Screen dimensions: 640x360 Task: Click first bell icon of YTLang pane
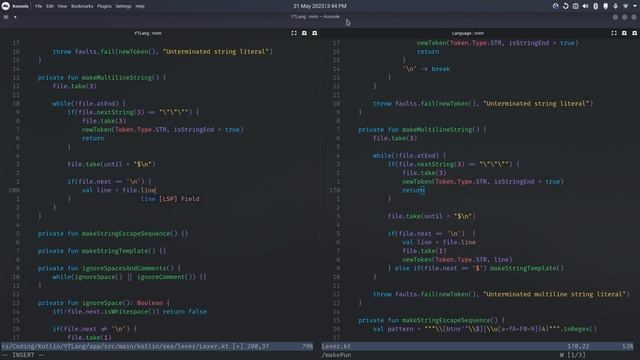[304, 33]
